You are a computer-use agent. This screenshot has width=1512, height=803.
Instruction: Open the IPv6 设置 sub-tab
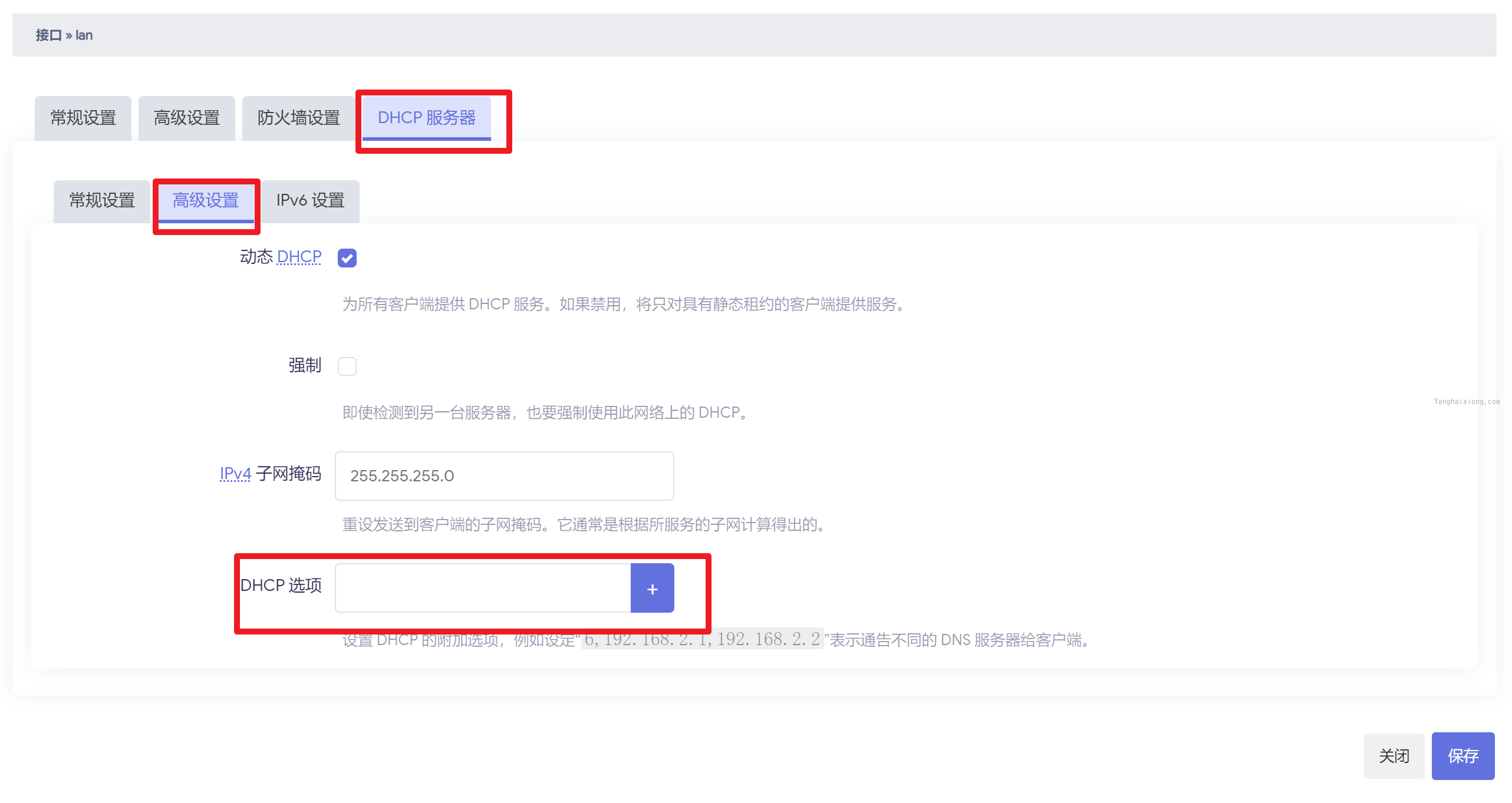(x=310, y=200)
